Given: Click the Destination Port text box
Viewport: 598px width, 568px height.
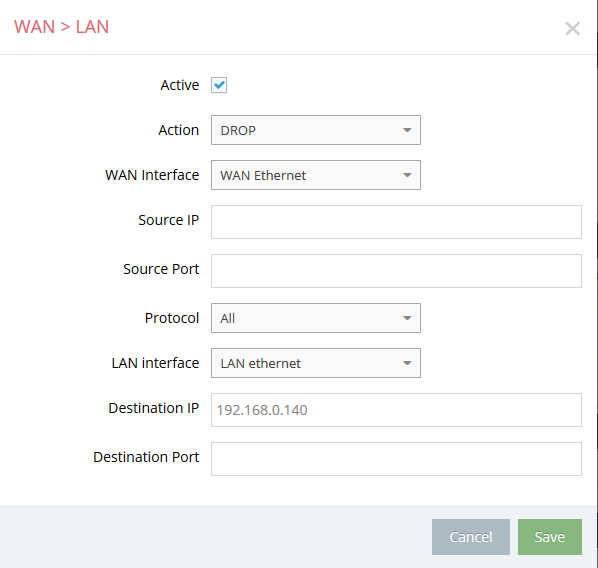Looking at the screenshot, I should point(396,459).
